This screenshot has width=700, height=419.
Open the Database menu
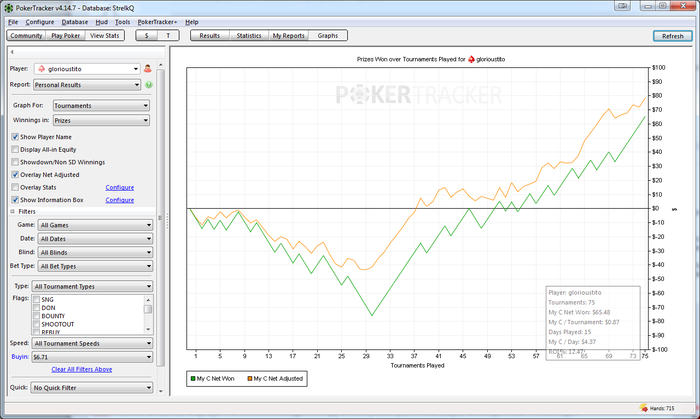click(x=75, y=22)
